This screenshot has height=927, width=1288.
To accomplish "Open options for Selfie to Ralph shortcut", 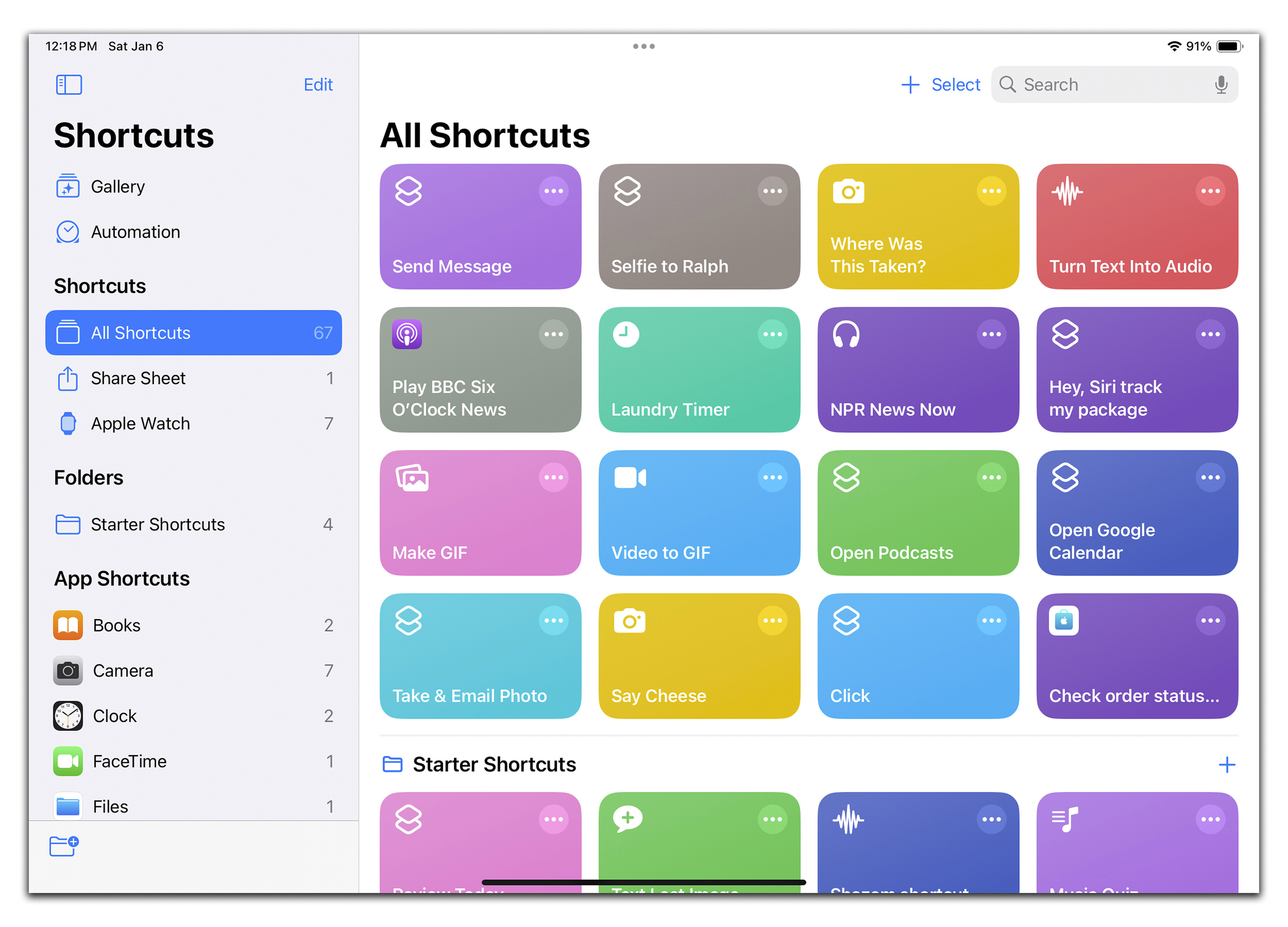I will [x=772, y=191].
